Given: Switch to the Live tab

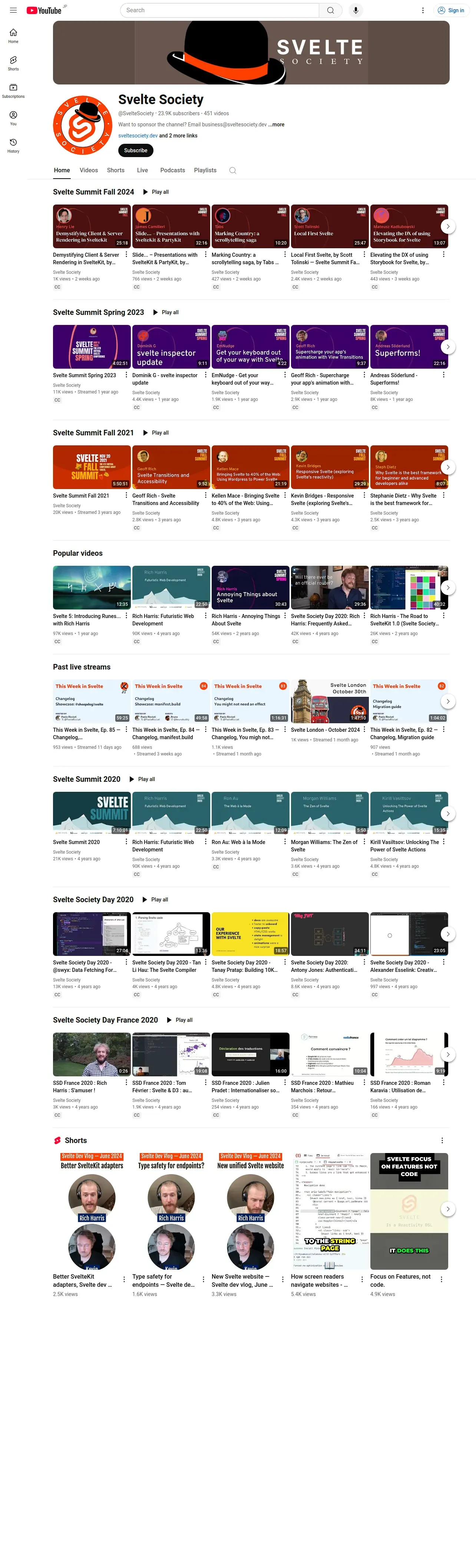Looking at the screenshot, I should [142, 170].
